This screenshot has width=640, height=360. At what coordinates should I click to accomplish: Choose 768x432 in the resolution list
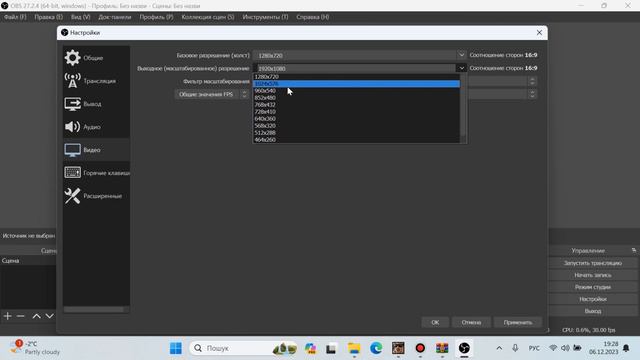click(x=356, y=104)
